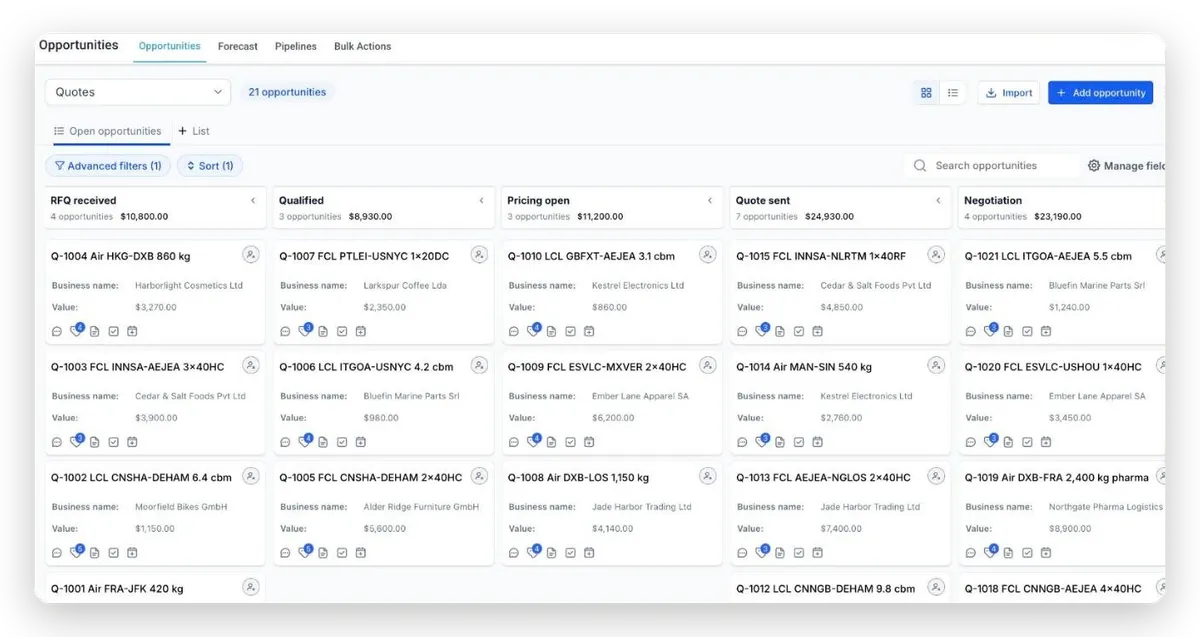Click tags icon on Q-1007 card
This screenshot has height=637, width=1200.
(304, 331)
